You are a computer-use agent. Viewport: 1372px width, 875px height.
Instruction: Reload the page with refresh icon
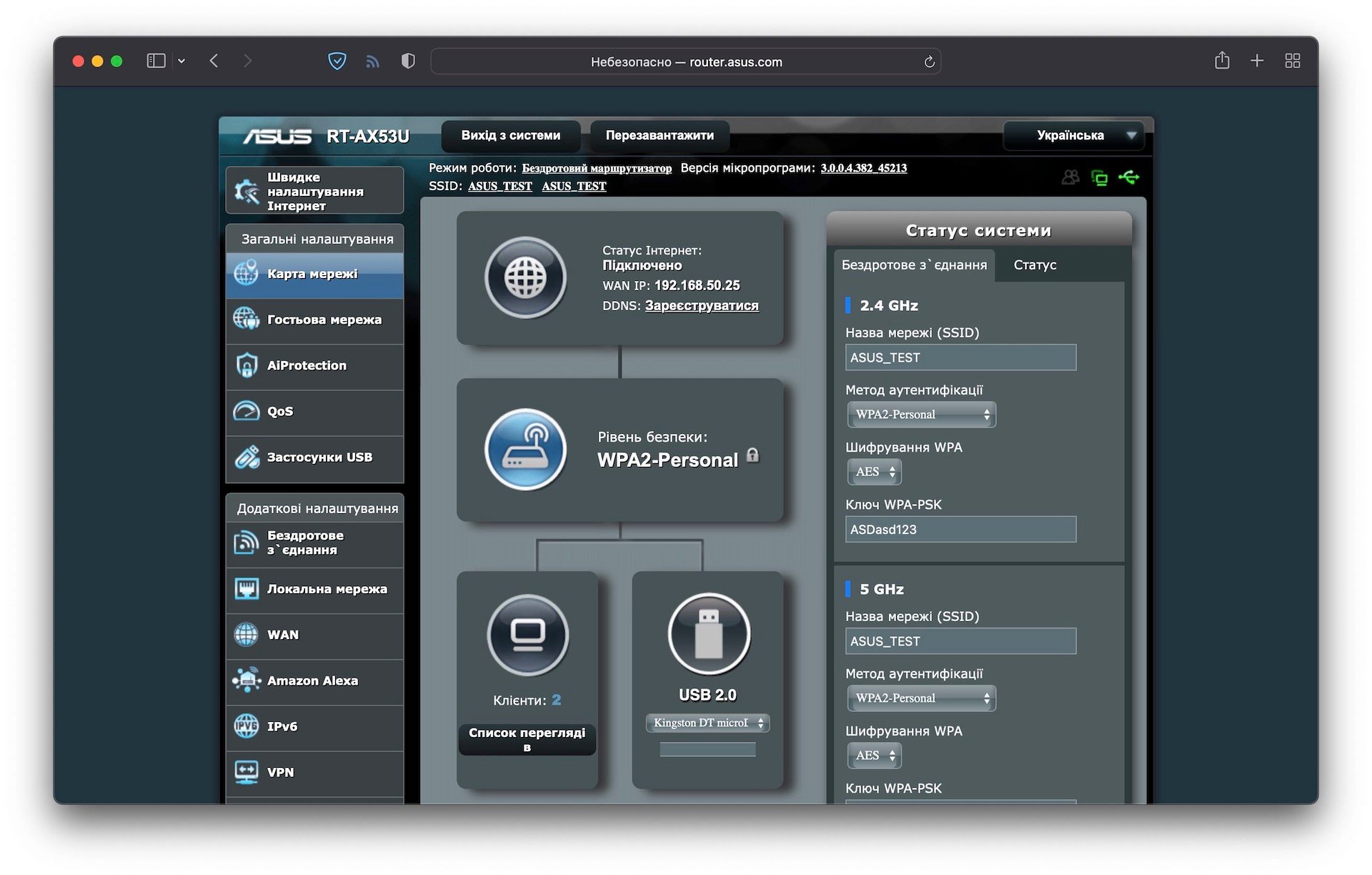(929, 61)
